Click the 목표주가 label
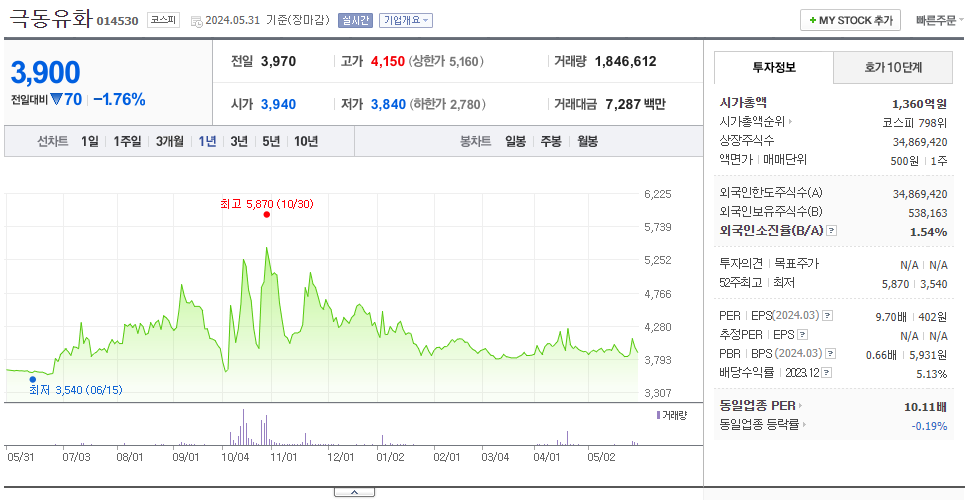 tap(797, 264)
